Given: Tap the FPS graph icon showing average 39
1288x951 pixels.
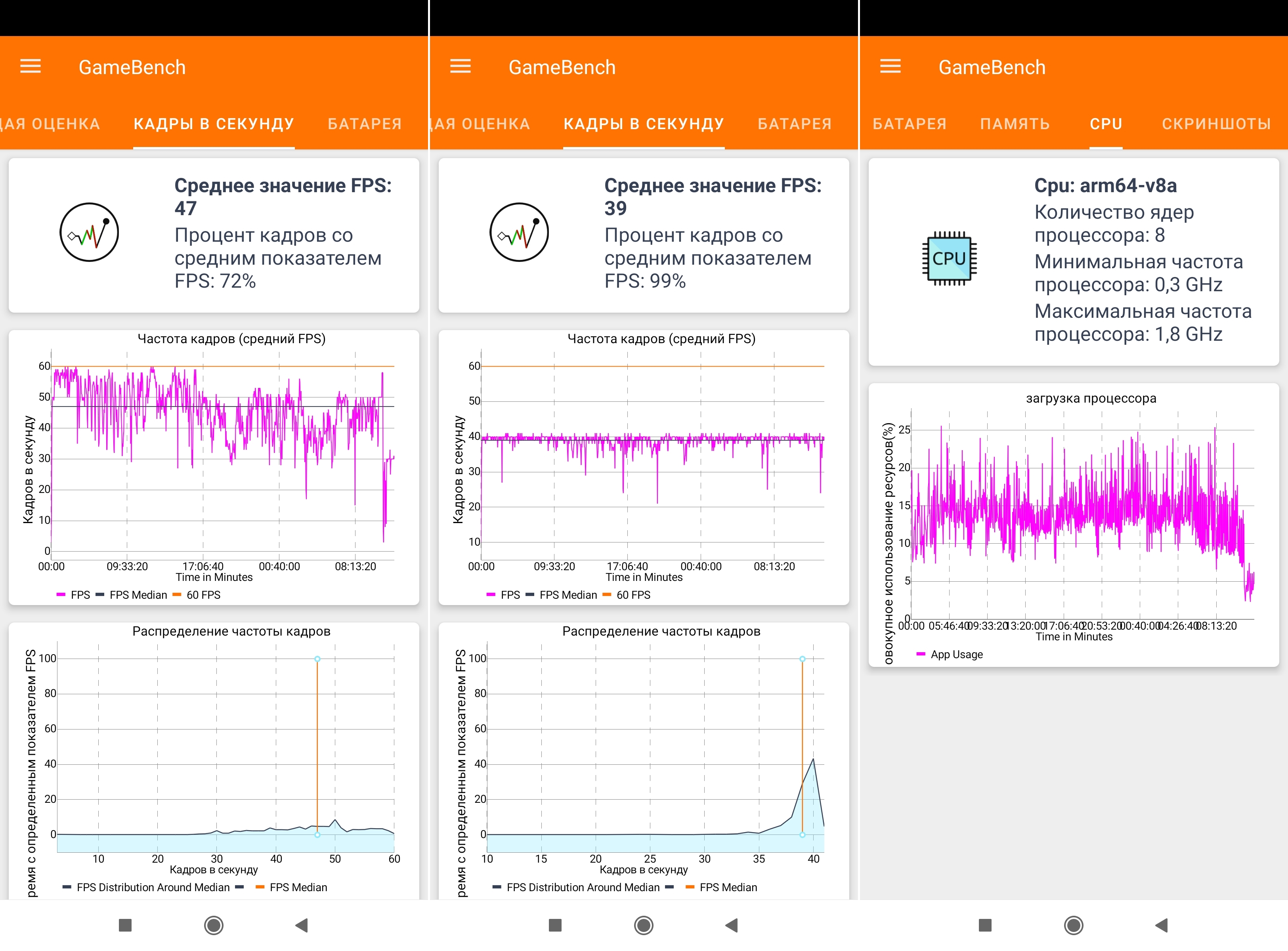Looking at the screenshot, I should [519, 232].
